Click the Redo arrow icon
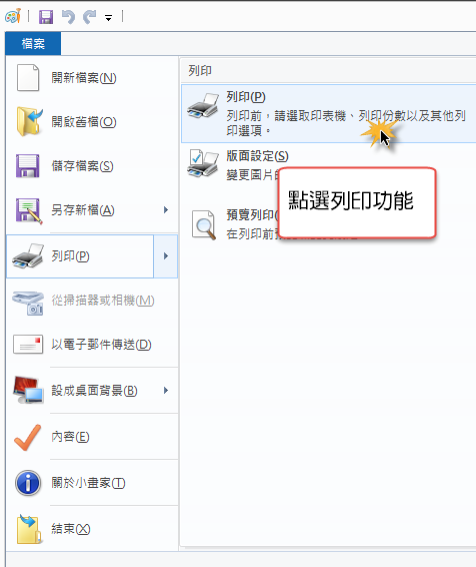476x567 pixels. (x=89, y=17)
